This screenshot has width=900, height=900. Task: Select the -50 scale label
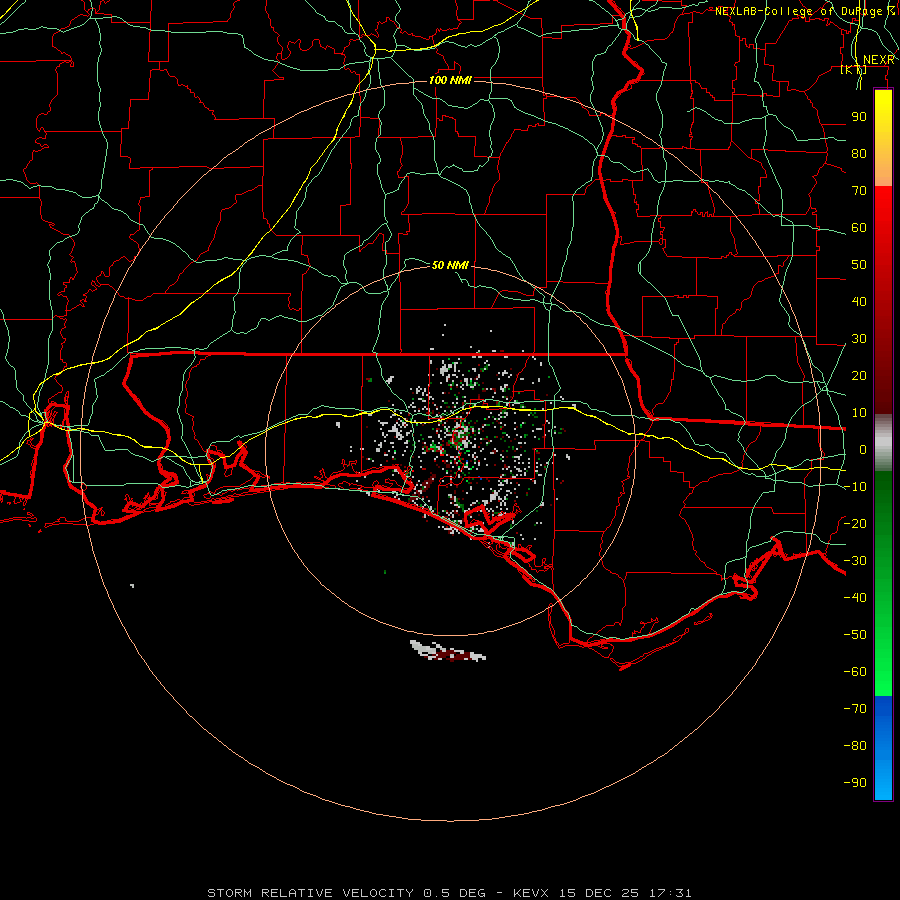[855, 635]
